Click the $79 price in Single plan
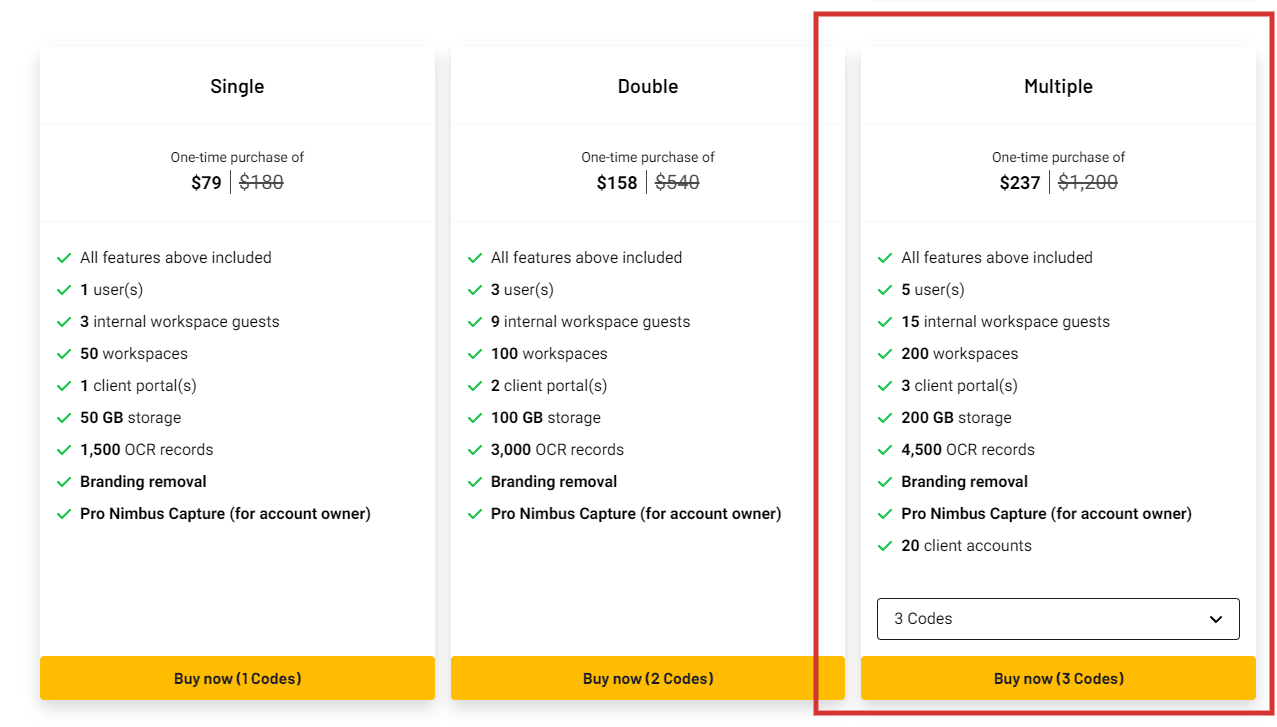The image size is (1277, 727). click(206, 182)
